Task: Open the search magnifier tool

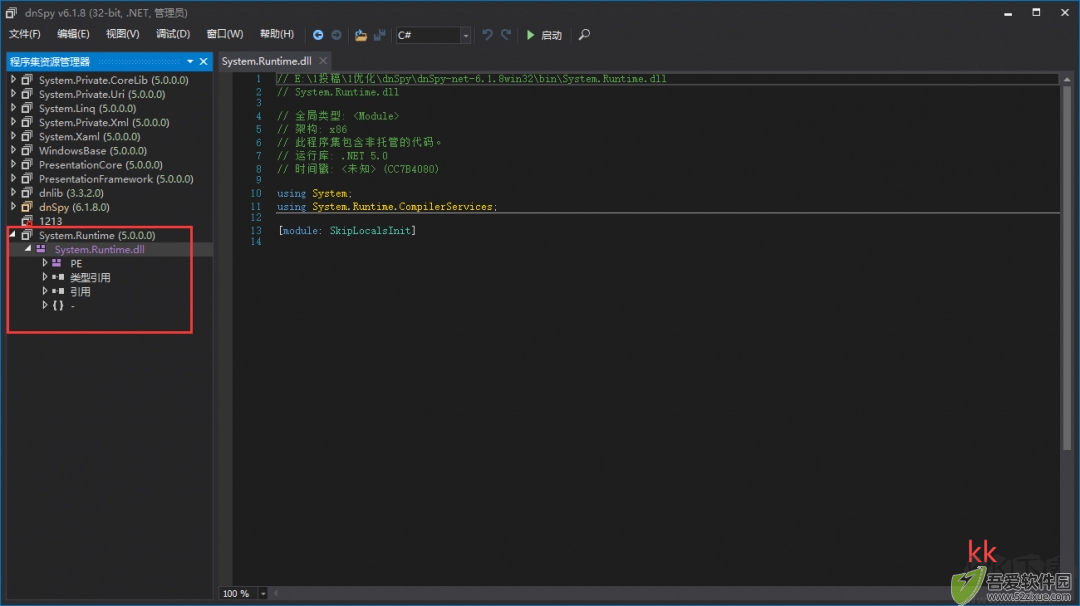Action: (x=584, y=34)
